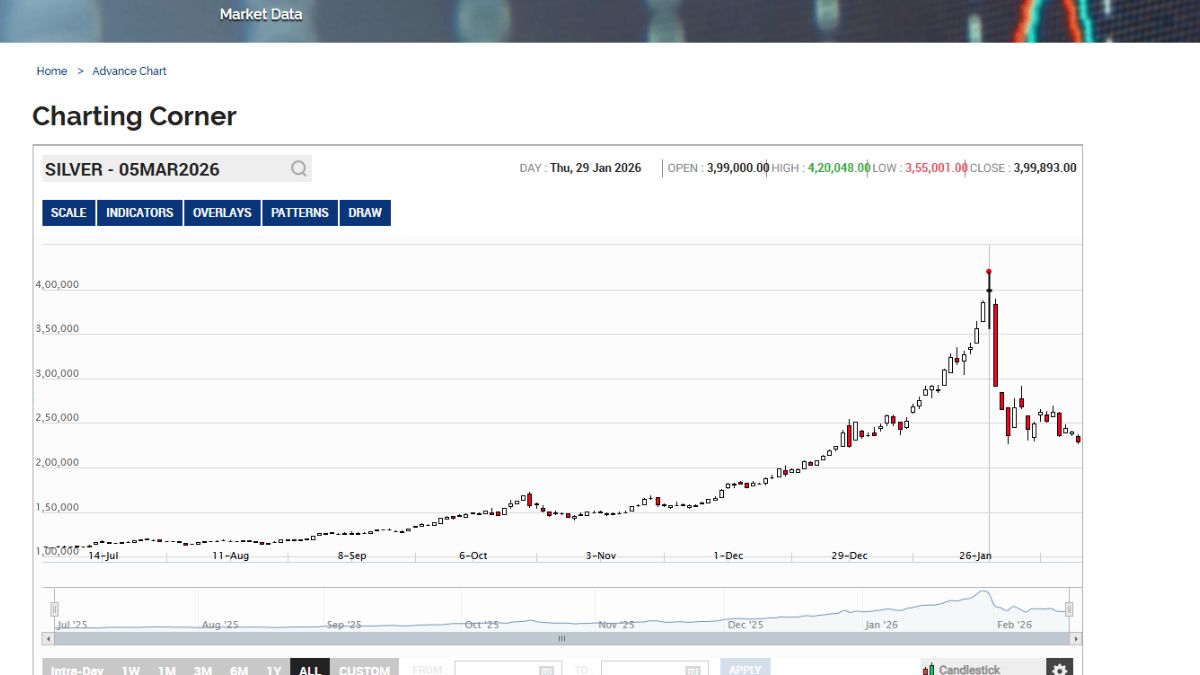1200x675 pixels.
Task: Click Market Data in top banner
Action: coord(260,14)
